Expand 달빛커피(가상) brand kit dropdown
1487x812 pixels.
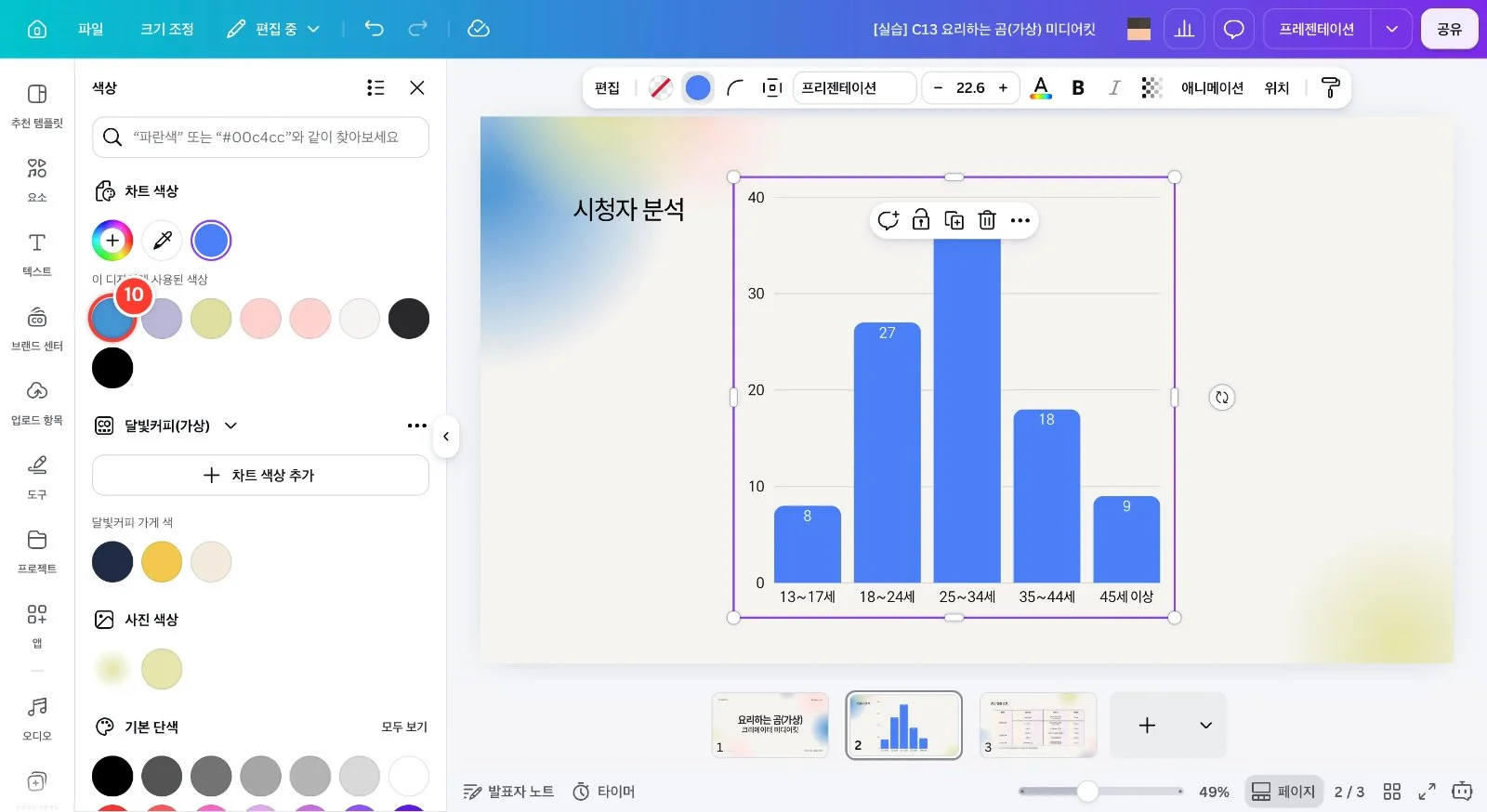pyautogui.click(x=230, y=426)
